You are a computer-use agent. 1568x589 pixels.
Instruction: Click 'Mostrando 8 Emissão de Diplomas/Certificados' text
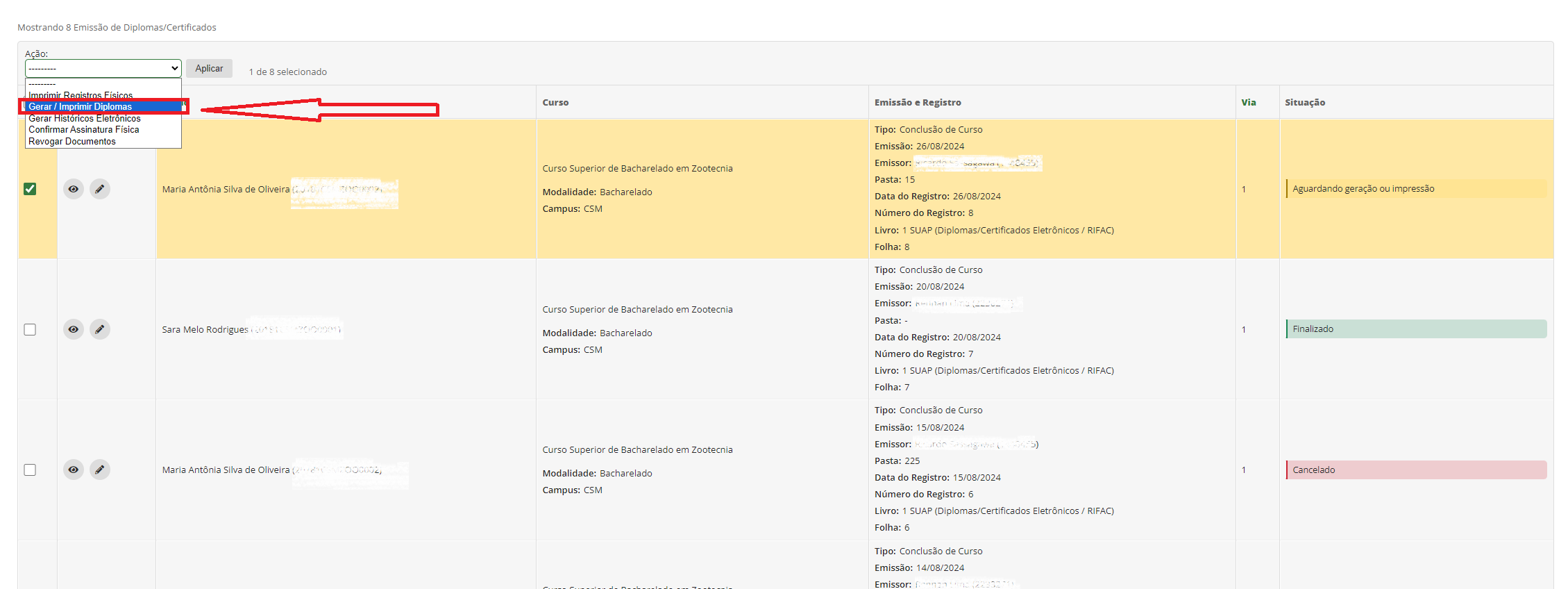117,27
